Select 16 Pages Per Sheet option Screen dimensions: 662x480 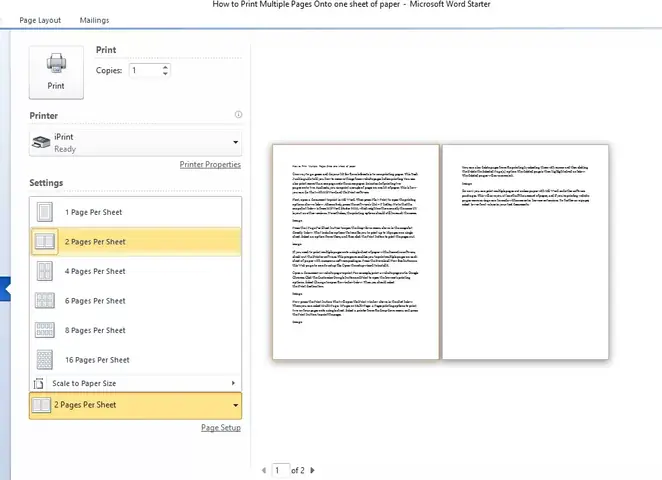[x=136, y=360]
